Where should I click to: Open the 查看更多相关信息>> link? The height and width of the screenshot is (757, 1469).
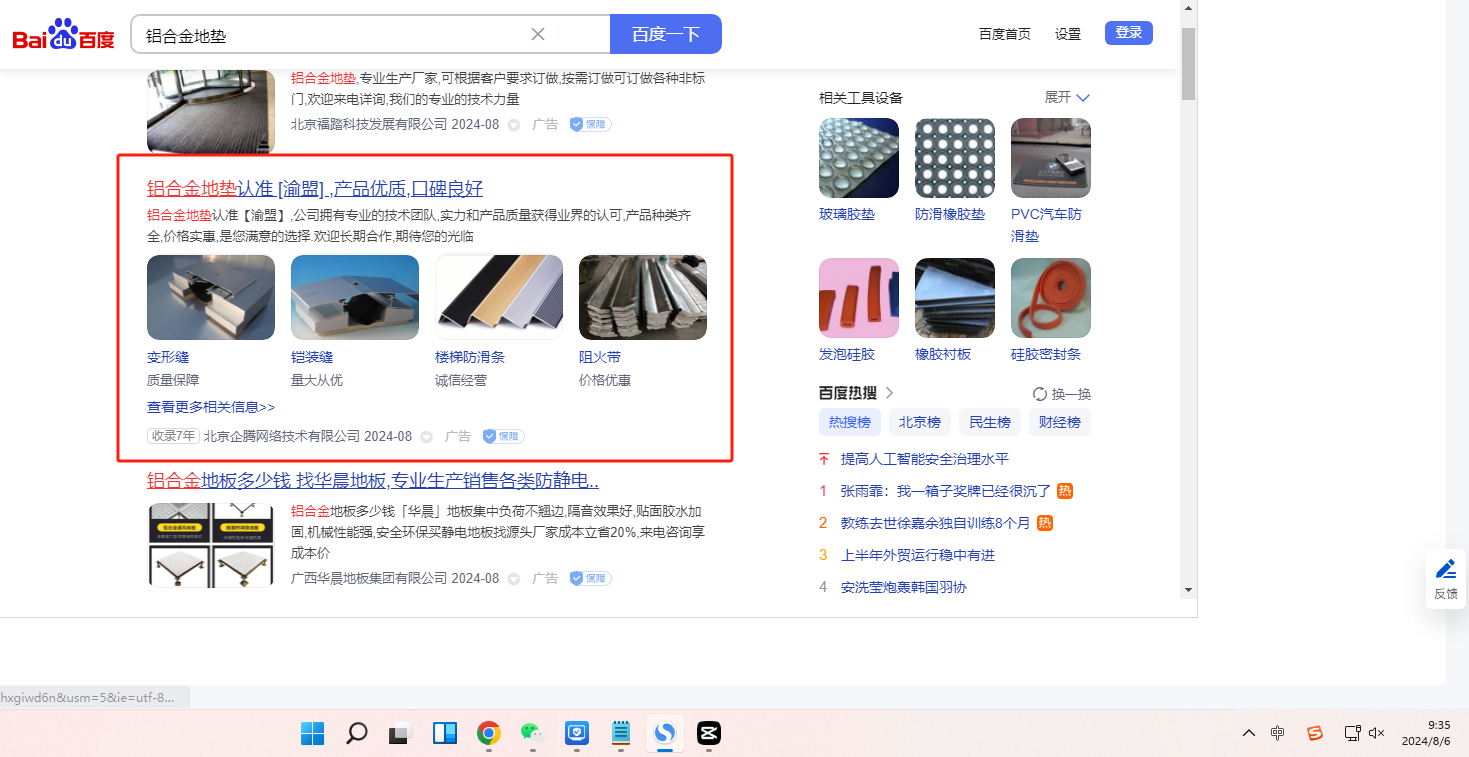pyautogui.click(x=211, y=407)
